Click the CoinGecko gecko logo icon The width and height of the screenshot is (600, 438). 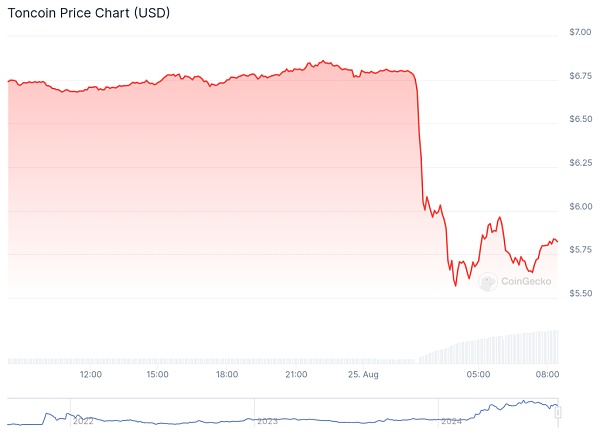pyautogui.click(x=488, y=283)
